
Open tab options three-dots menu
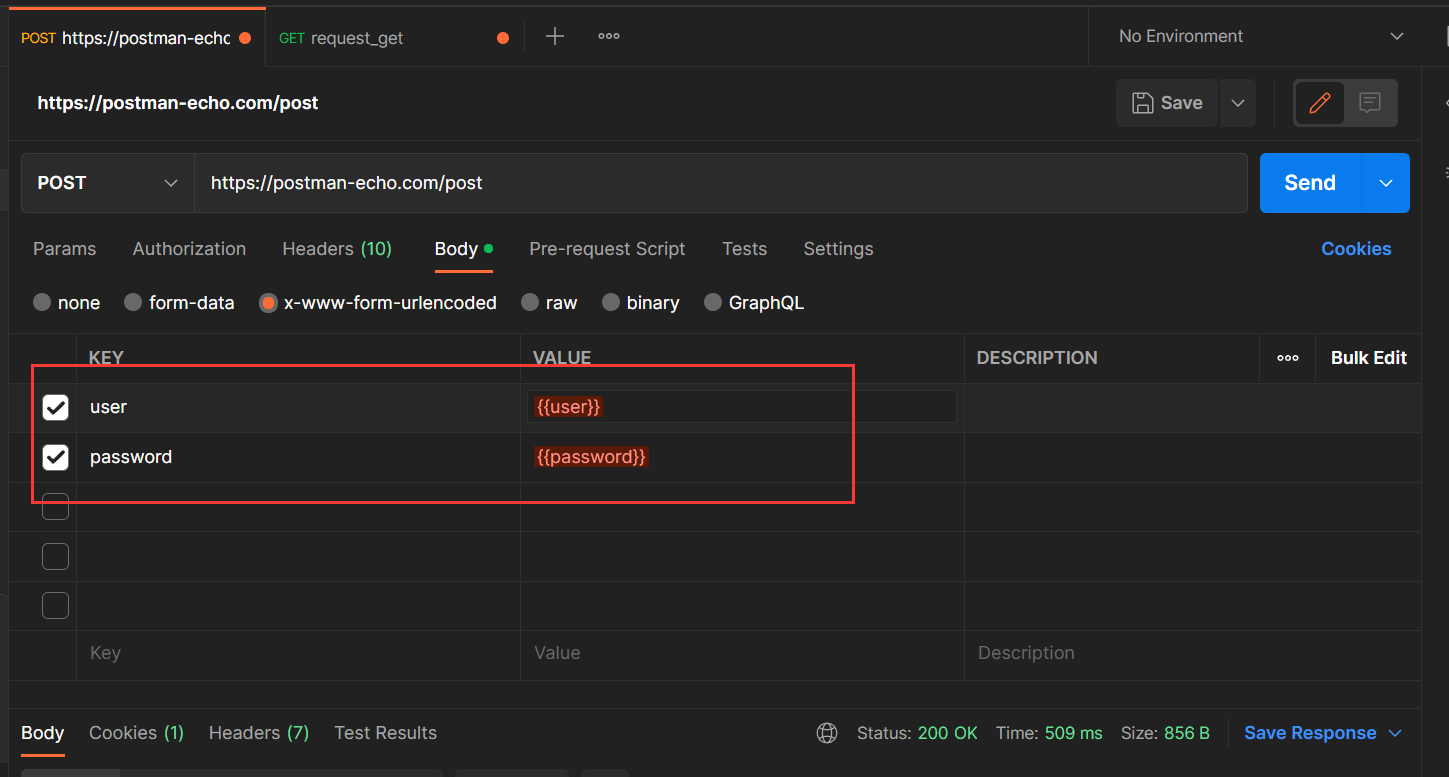(609, 37)
